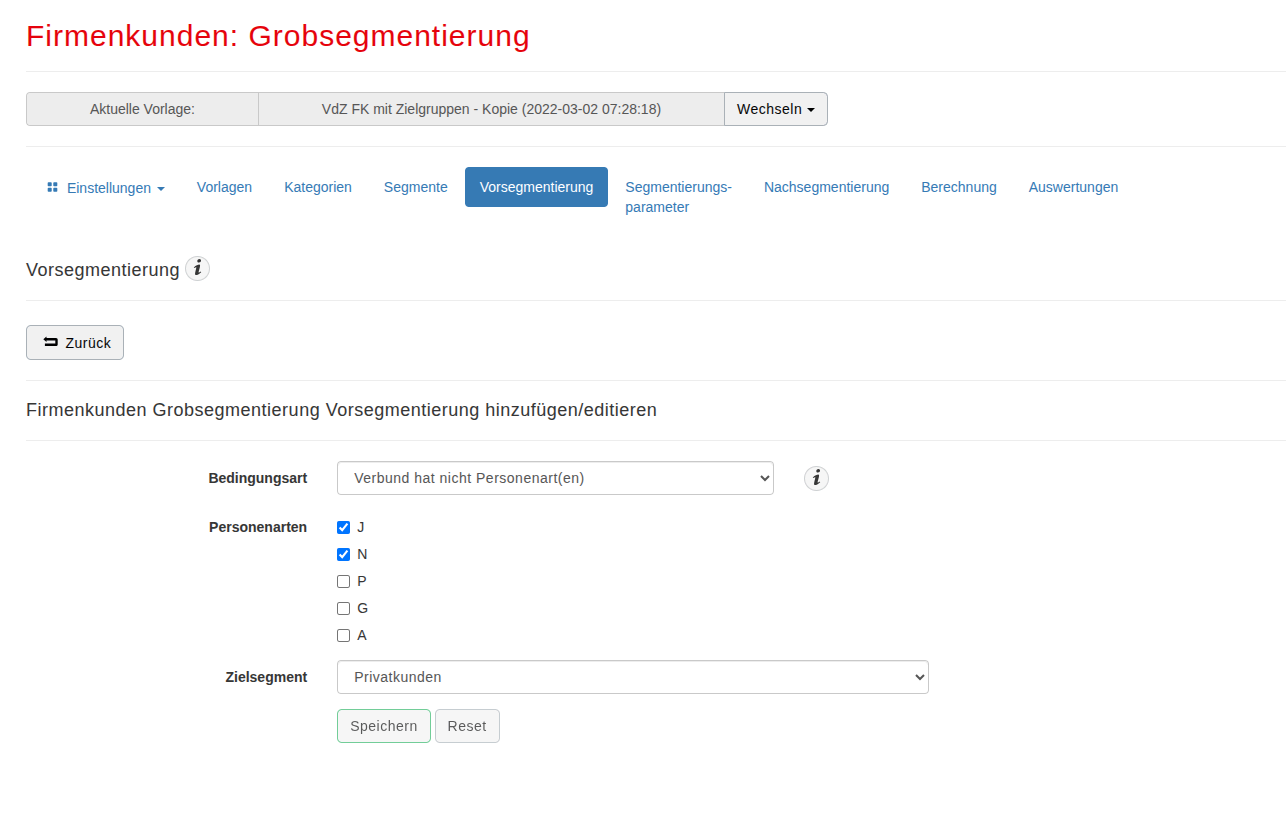1286x832 pixels.
Task: Click the grid icon of Einstellungen
Action: click(52, 187)
